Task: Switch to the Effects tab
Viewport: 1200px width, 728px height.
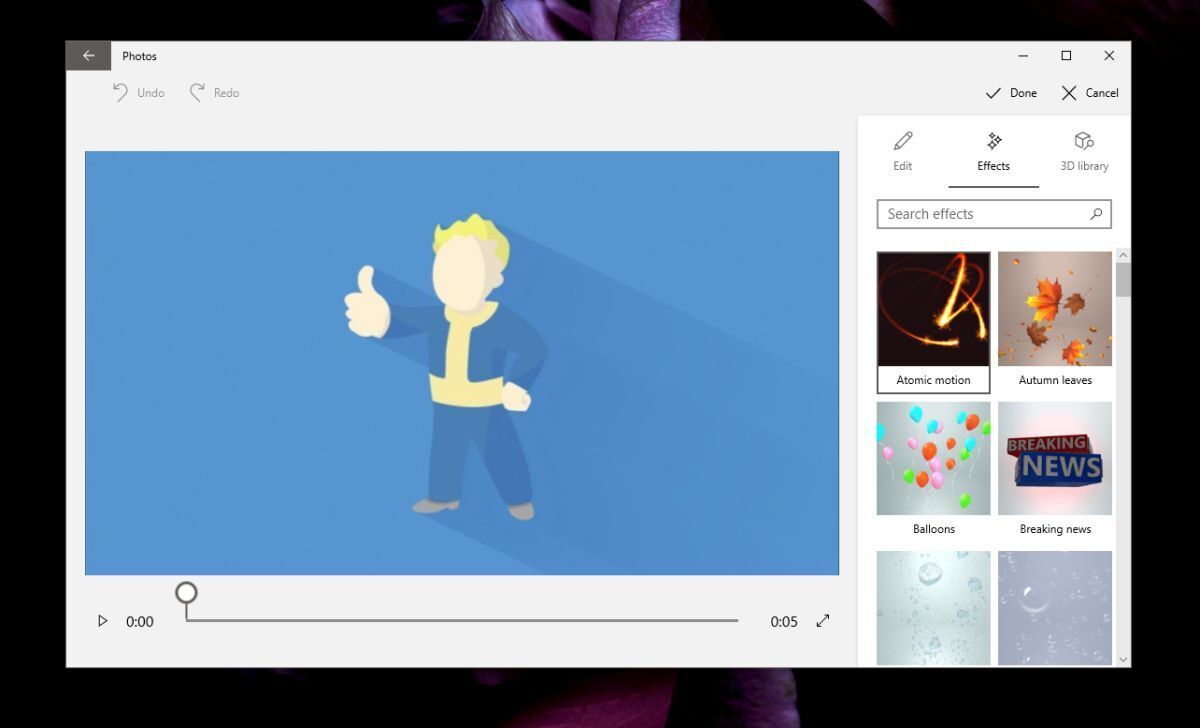Action: [x=993, y=153]
